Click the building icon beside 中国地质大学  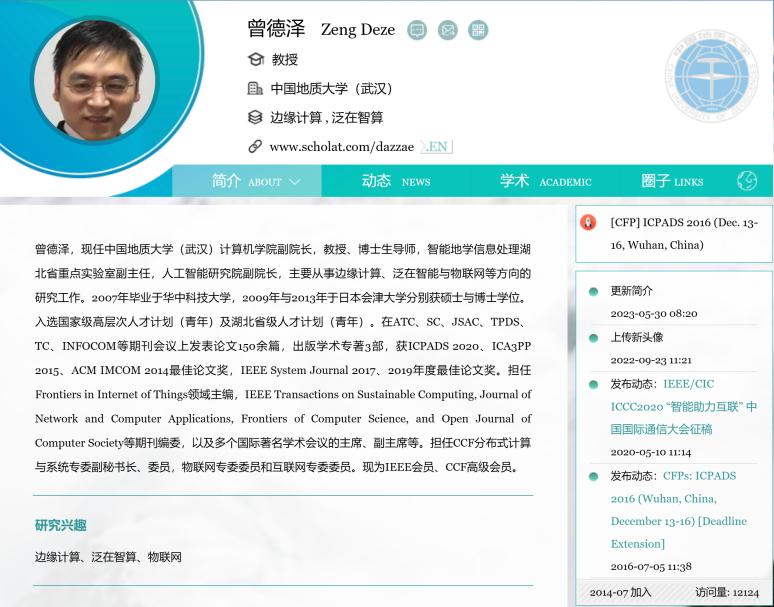click(255, 88)
